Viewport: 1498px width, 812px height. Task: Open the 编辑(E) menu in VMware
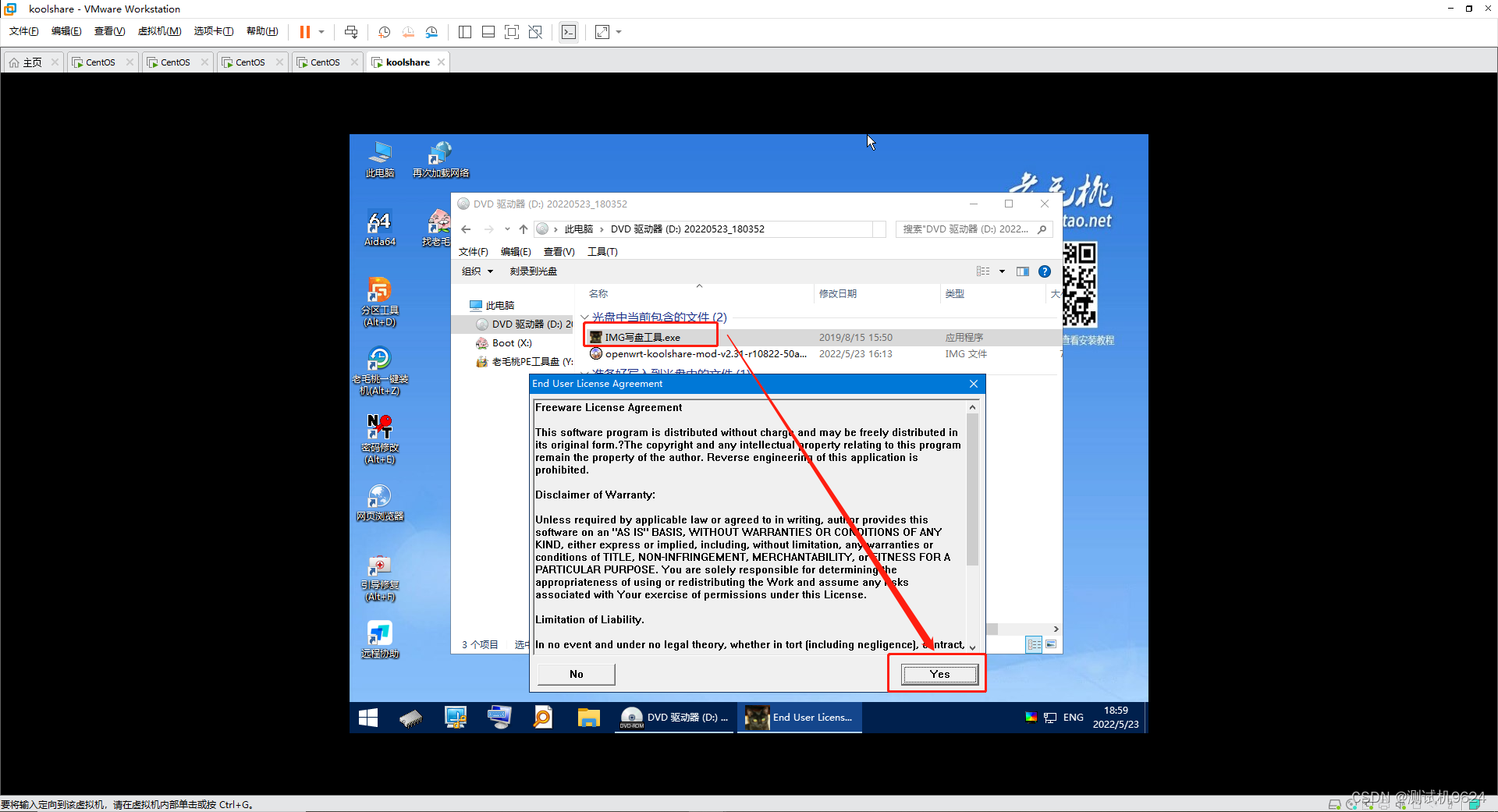[66, 31]
